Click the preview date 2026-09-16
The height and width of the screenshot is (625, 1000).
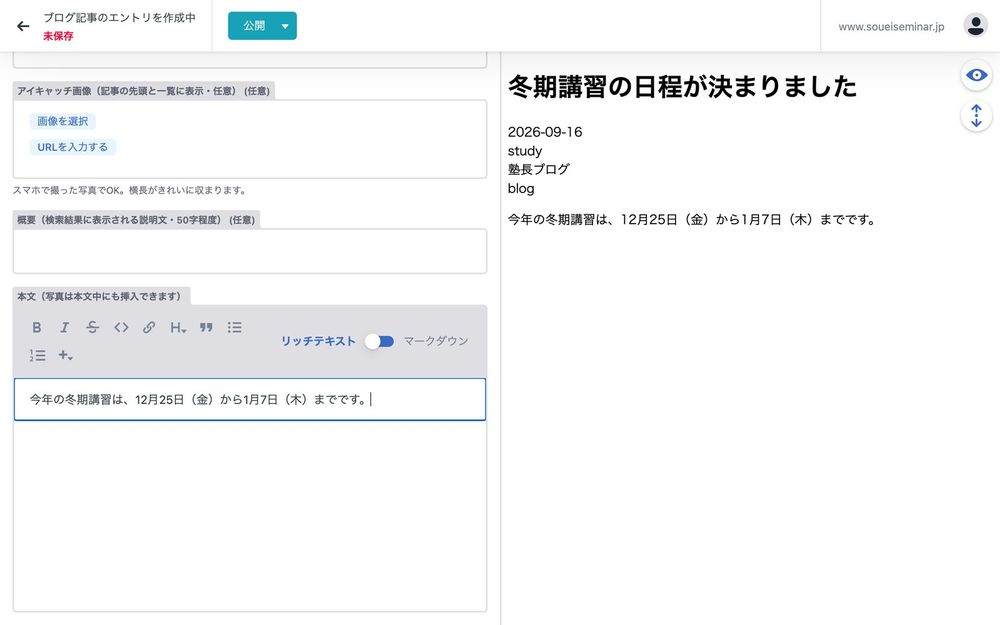[545, 132]
